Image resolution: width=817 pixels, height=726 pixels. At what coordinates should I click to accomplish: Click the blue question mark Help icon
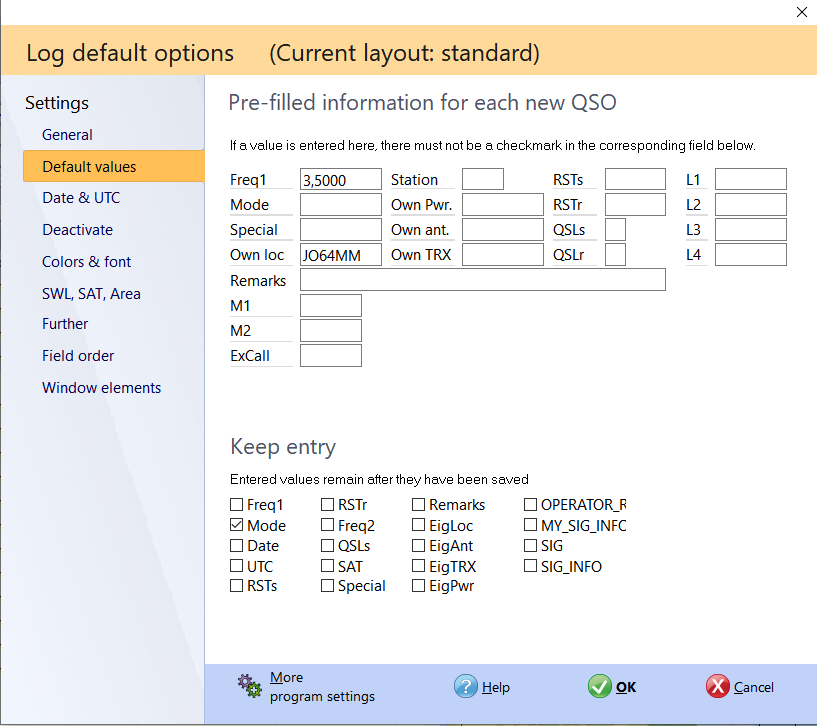(465, 686)
